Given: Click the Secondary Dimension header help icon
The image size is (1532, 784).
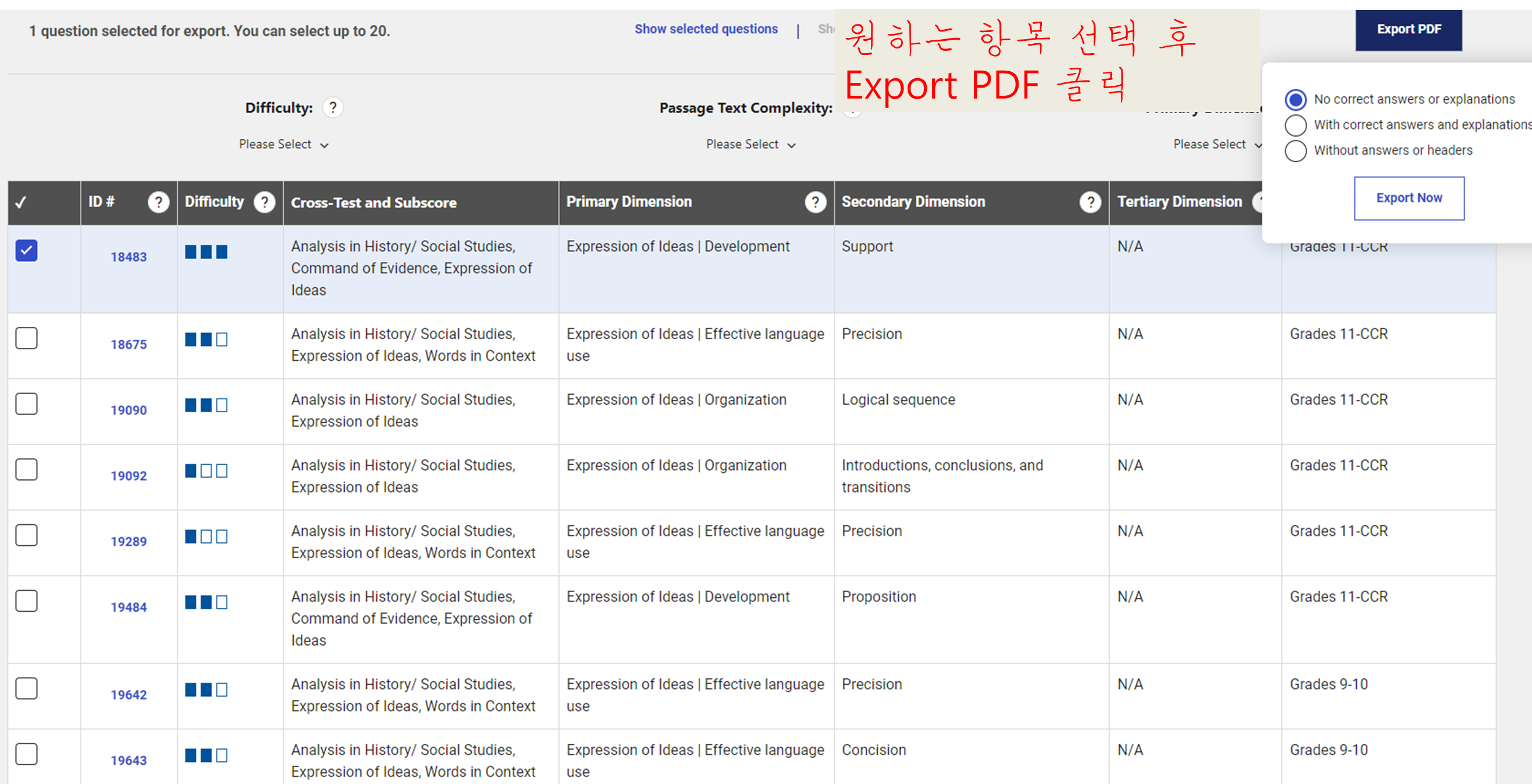Looking at the screenshot, I should [1089, 202].
